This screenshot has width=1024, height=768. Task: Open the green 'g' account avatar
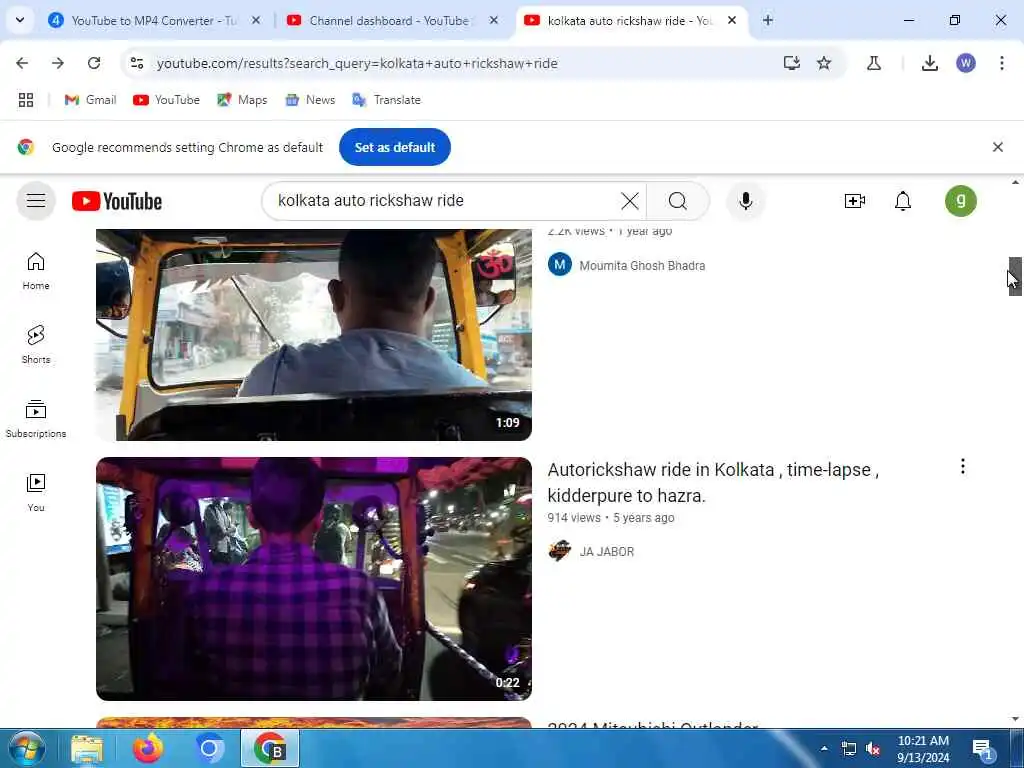click(x=961, y=200)
